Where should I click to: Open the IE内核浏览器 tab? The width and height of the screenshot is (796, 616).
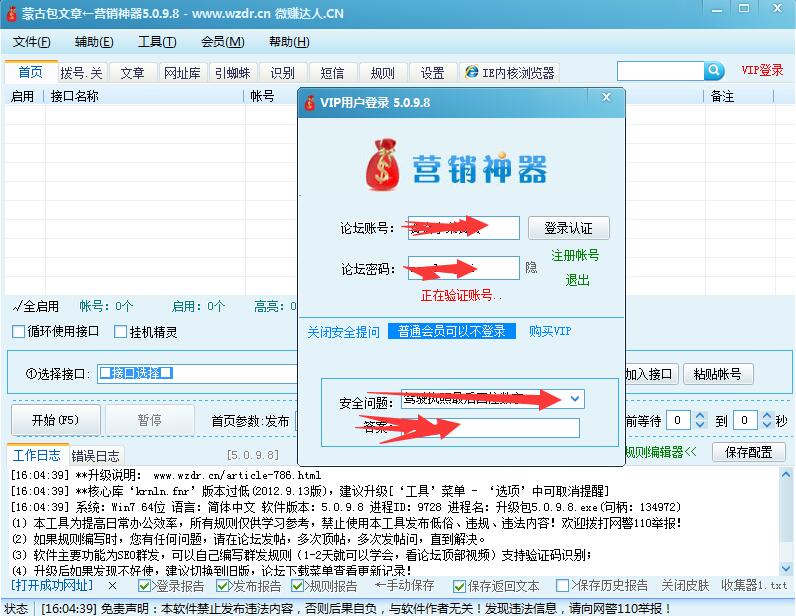[510, 73]
